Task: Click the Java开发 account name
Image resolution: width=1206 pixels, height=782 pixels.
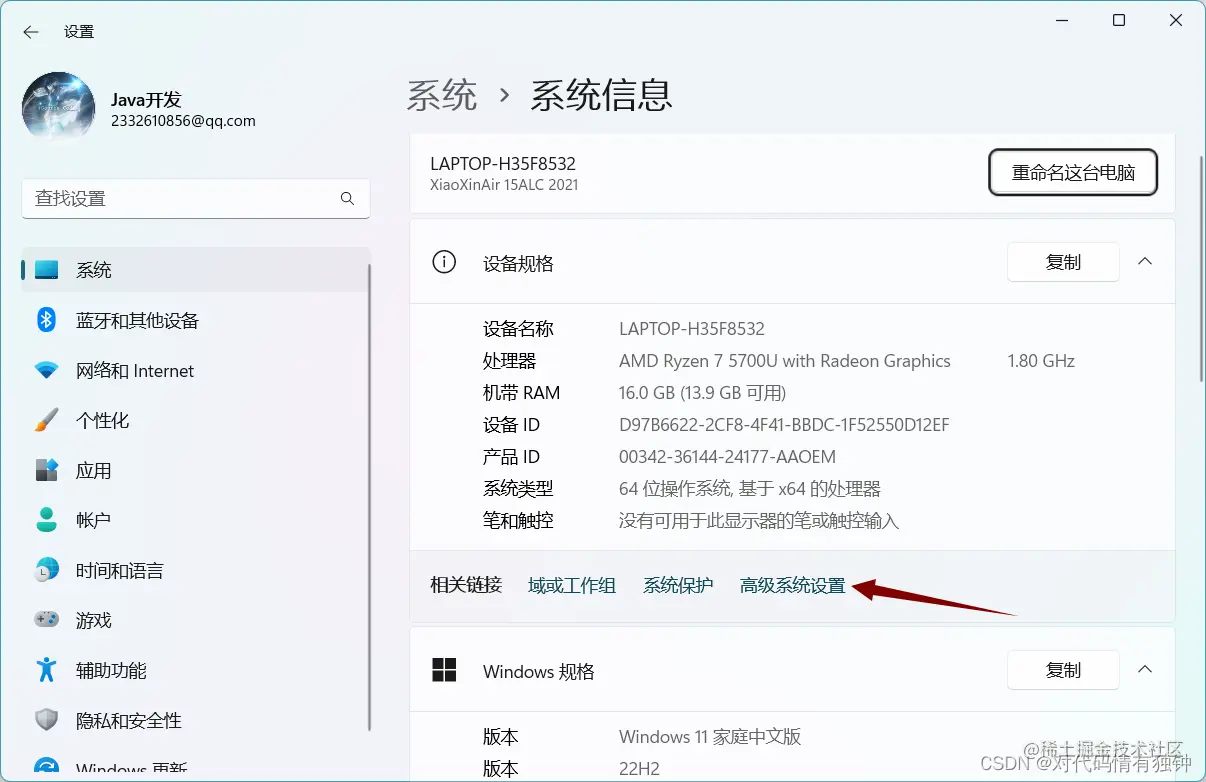Action: pos(146,100)
